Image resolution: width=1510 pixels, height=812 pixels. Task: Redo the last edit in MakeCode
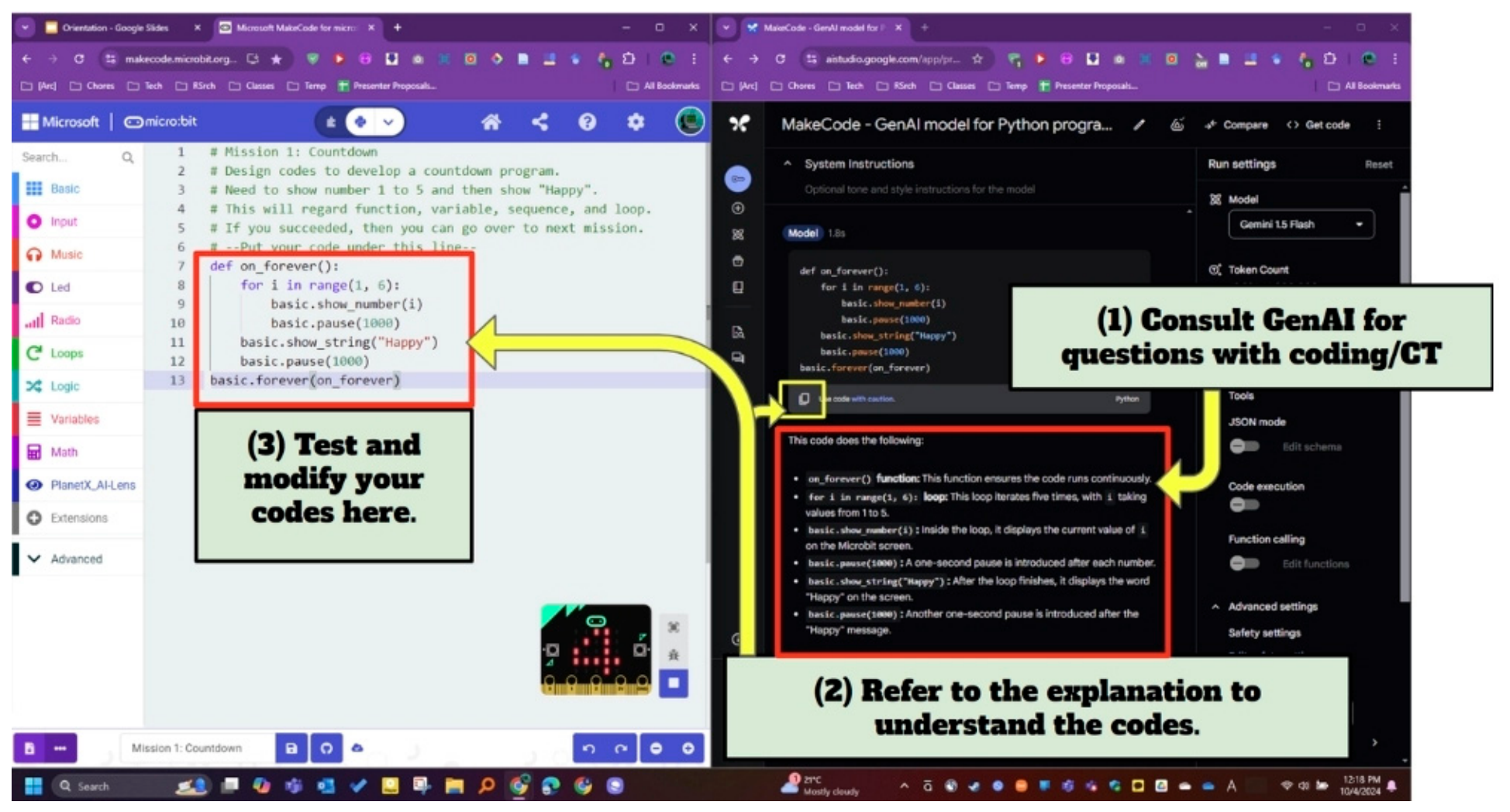pos(621,748)
